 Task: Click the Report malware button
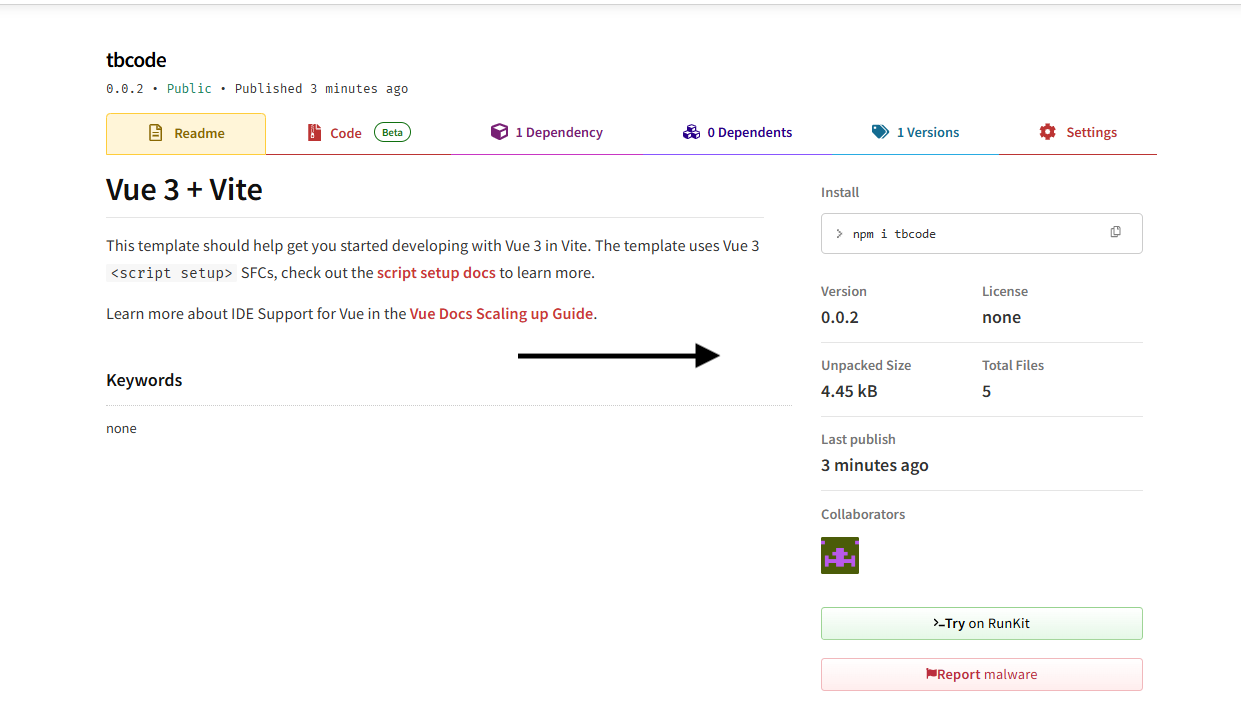point(981,674)
